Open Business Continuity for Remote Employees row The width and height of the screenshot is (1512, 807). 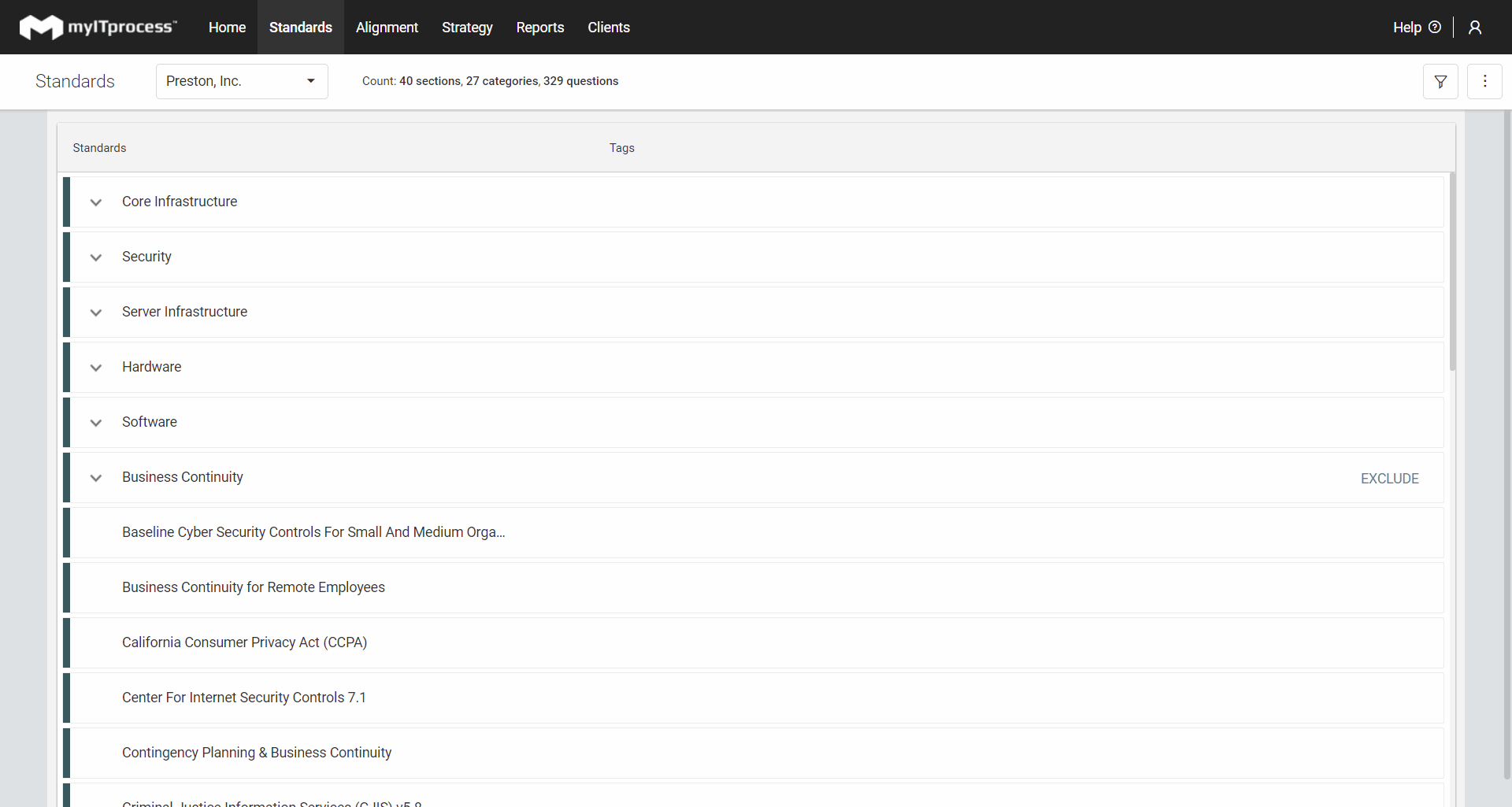pos(754,587)
